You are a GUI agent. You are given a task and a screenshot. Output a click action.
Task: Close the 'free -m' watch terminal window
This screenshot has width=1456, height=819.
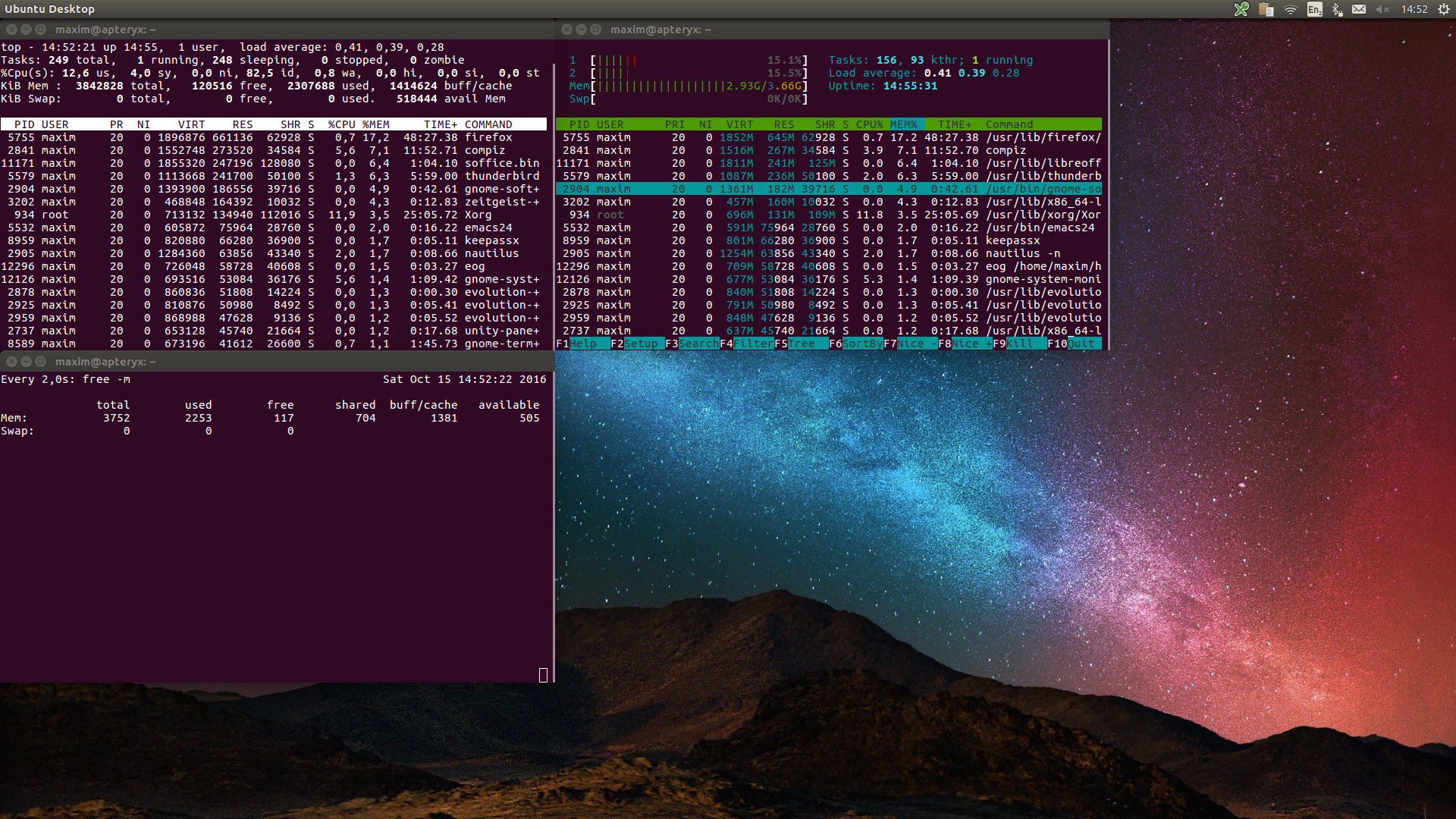click(11, 362)
